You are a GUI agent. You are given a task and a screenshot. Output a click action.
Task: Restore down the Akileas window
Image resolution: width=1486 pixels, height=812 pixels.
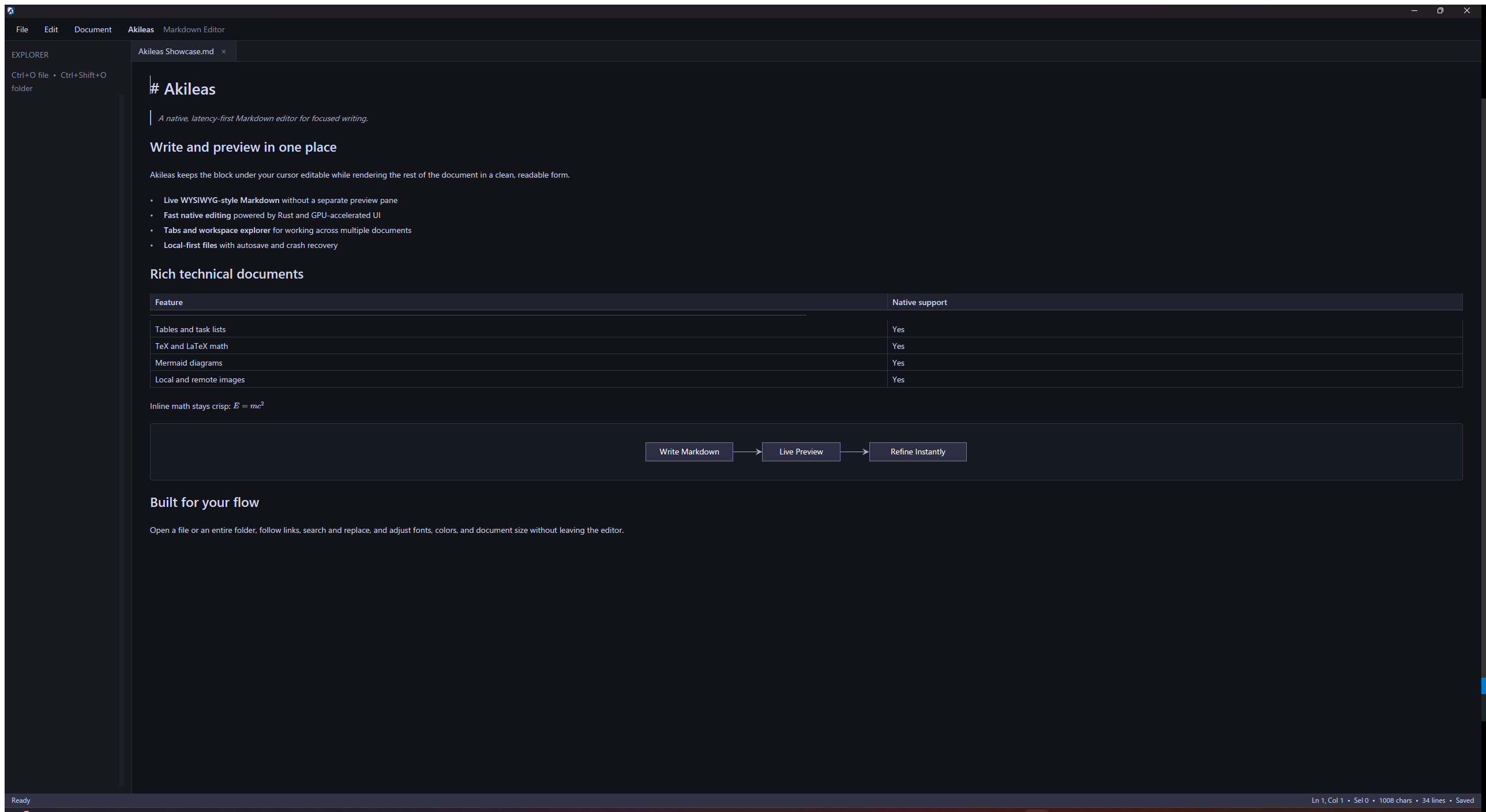coord(1440,10)
